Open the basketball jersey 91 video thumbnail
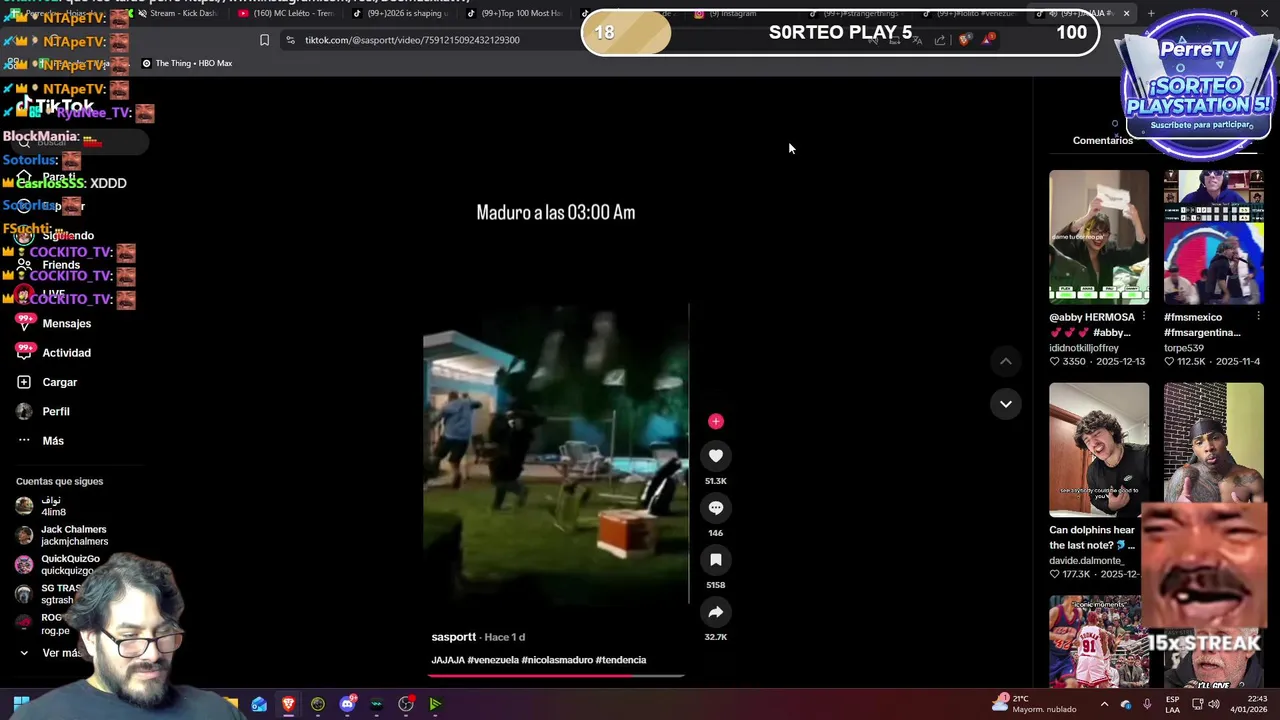The width and height of the screenshot is (1280, 720). point(1098,641)
